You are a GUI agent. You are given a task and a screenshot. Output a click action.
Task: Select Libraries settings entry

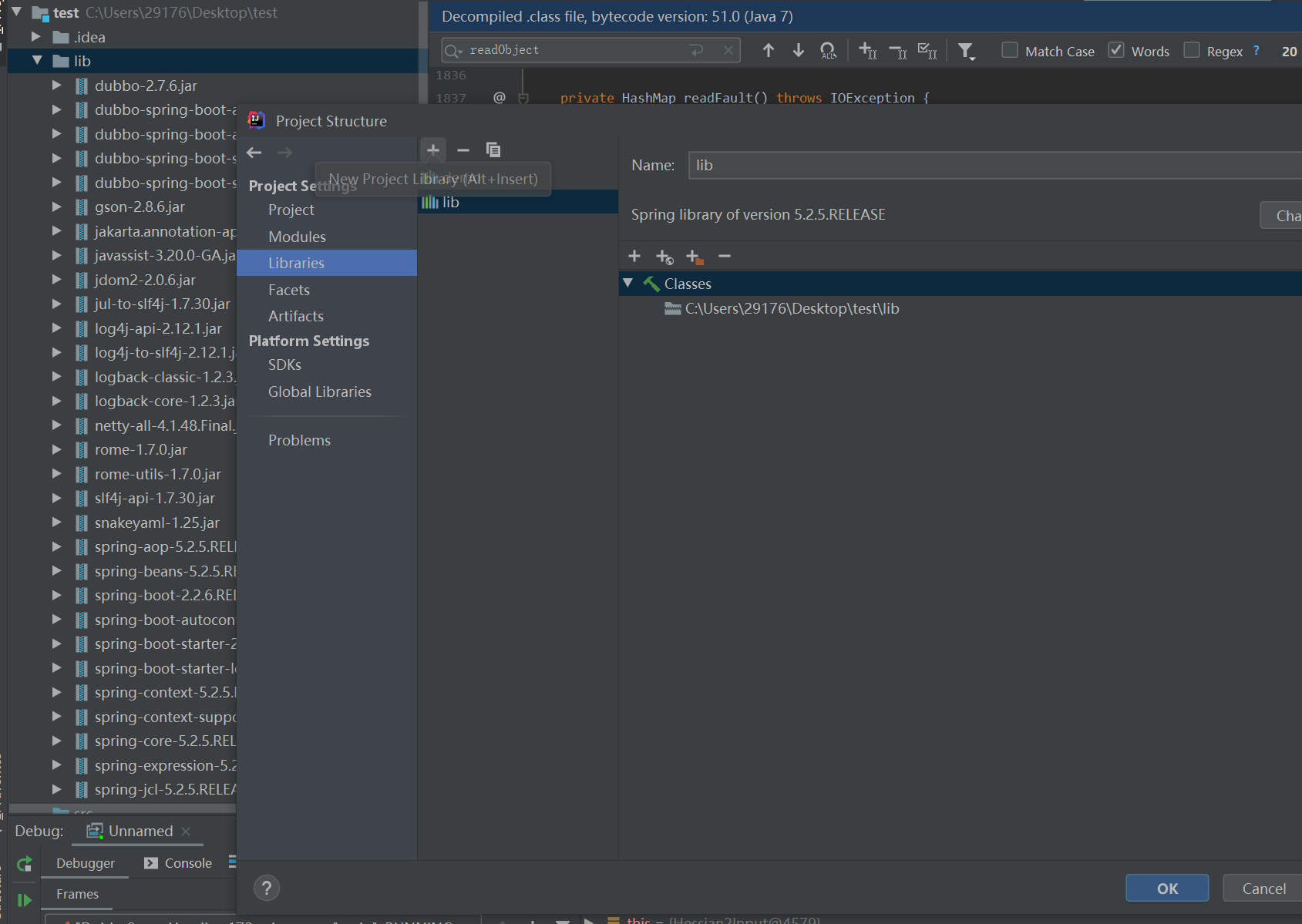pos(327,263)
